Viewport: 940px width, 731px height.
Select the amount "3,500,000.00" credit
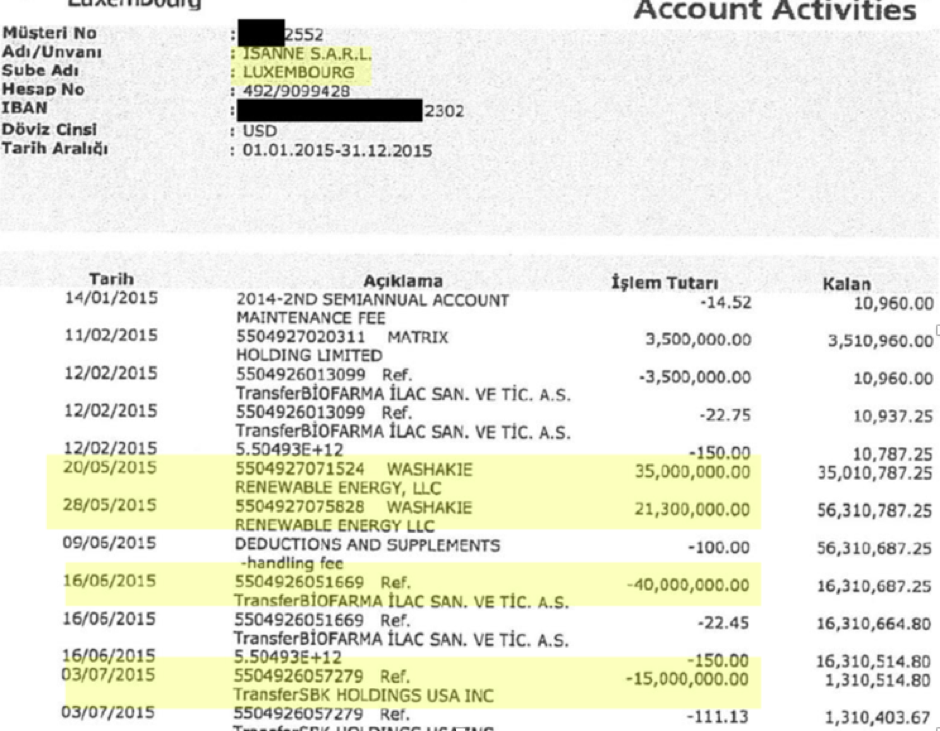(x=698, y=340)
